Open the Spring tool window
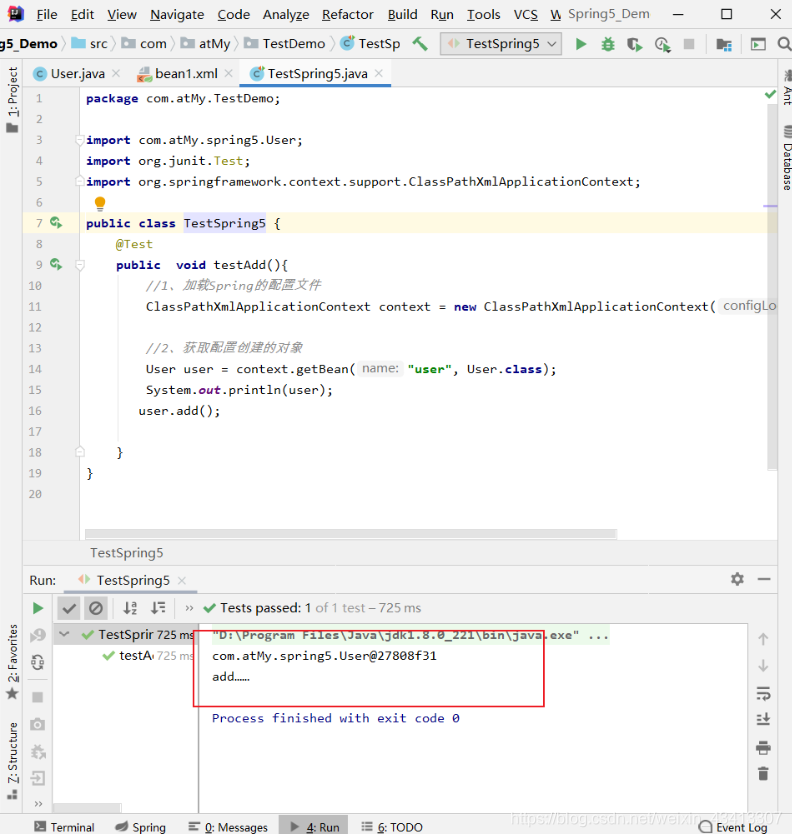Image resolution: width=792 pixels, height=837 pixels. click(x=141, y=827)
